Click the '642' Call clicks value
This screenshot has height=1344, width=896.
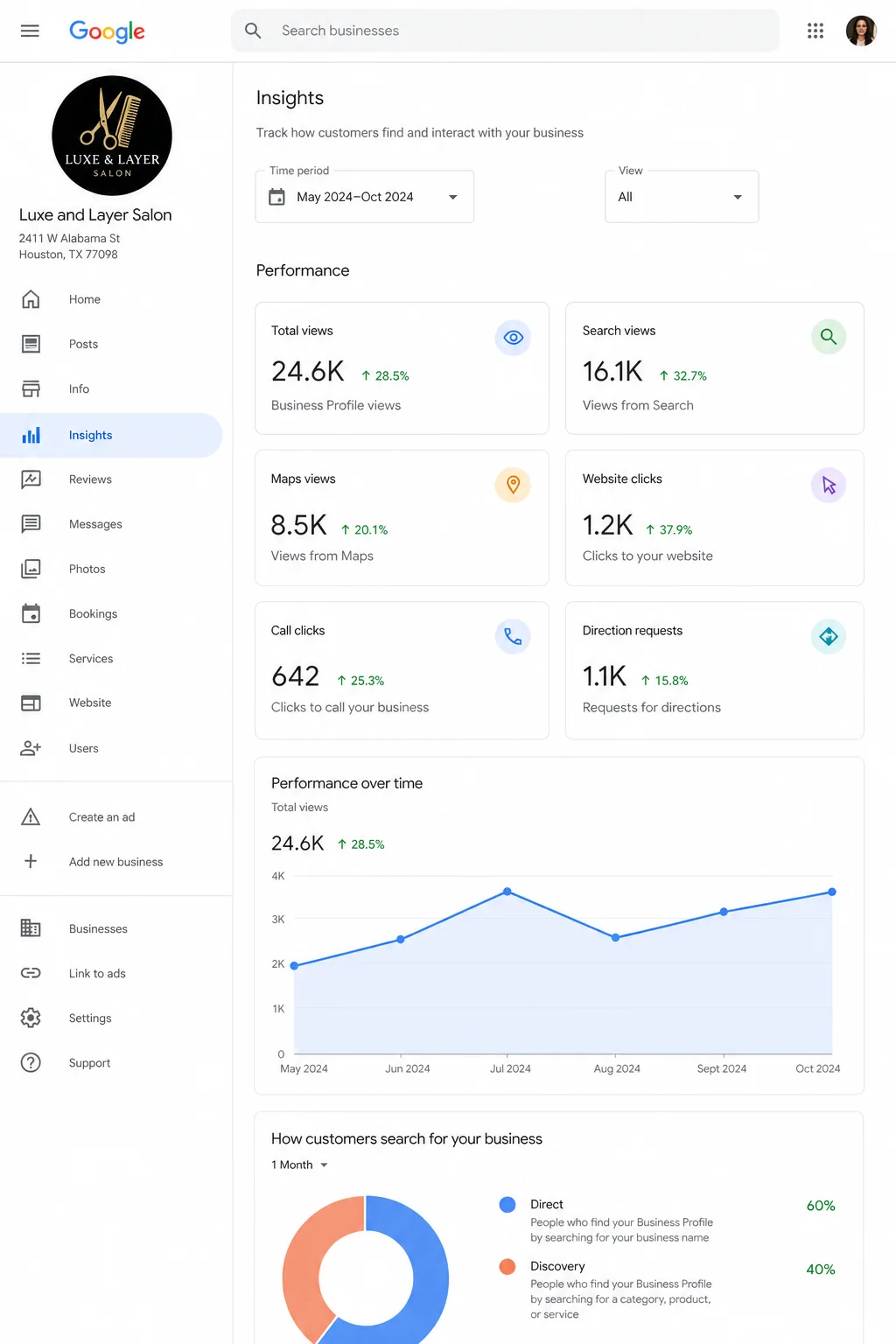295,676
